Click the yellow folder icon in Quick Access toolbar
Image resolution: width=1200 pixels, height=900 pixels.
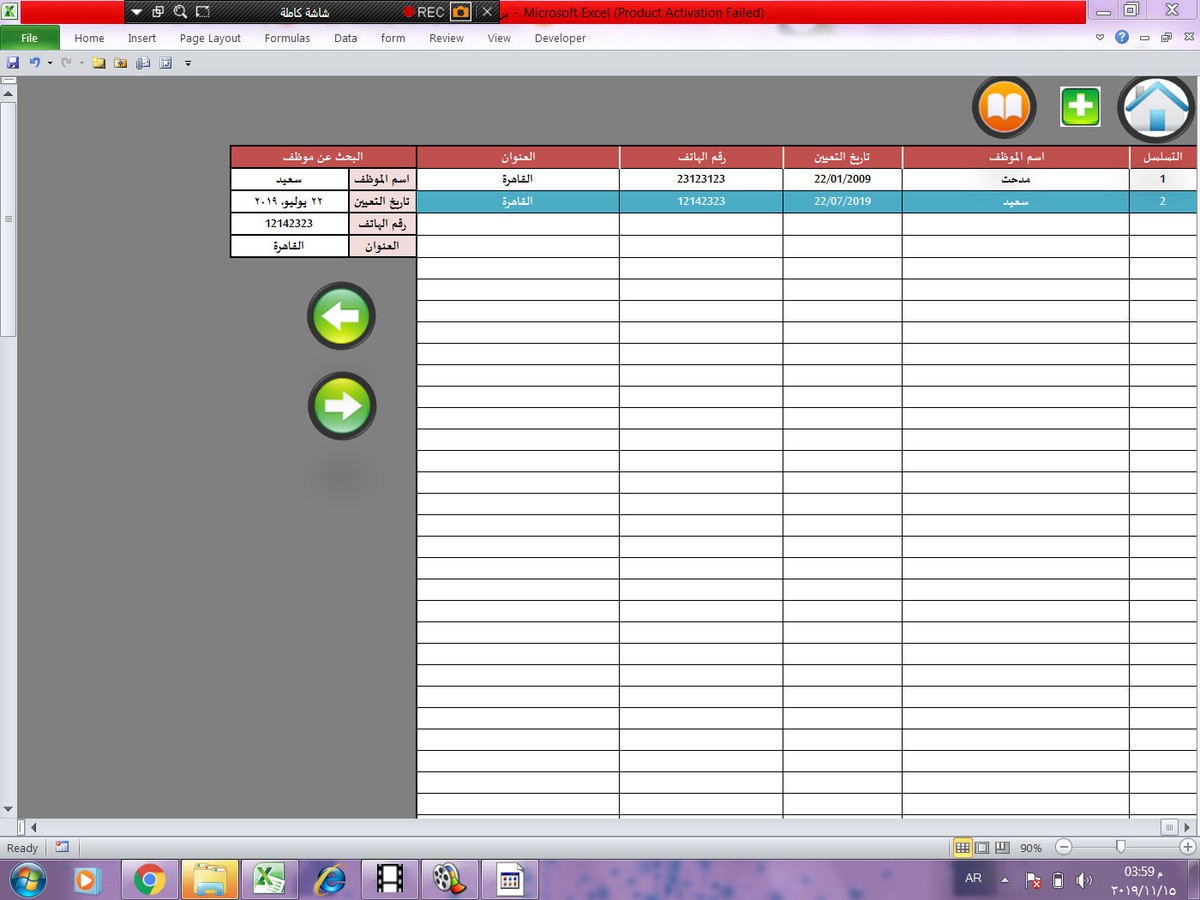(x=99, y=62)
